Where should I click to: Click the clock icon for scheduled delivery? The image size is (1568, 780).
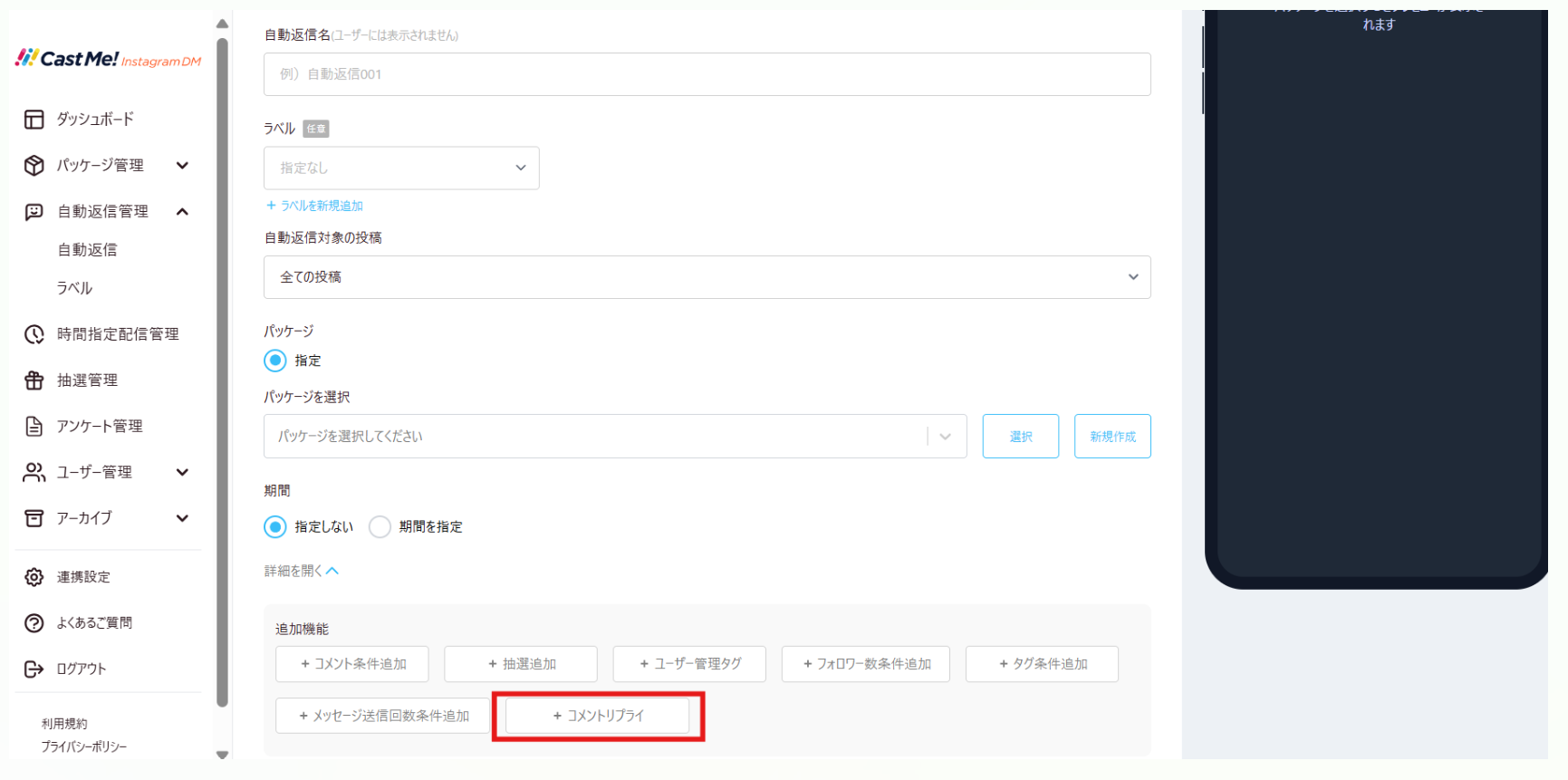[x=34, y=334]
